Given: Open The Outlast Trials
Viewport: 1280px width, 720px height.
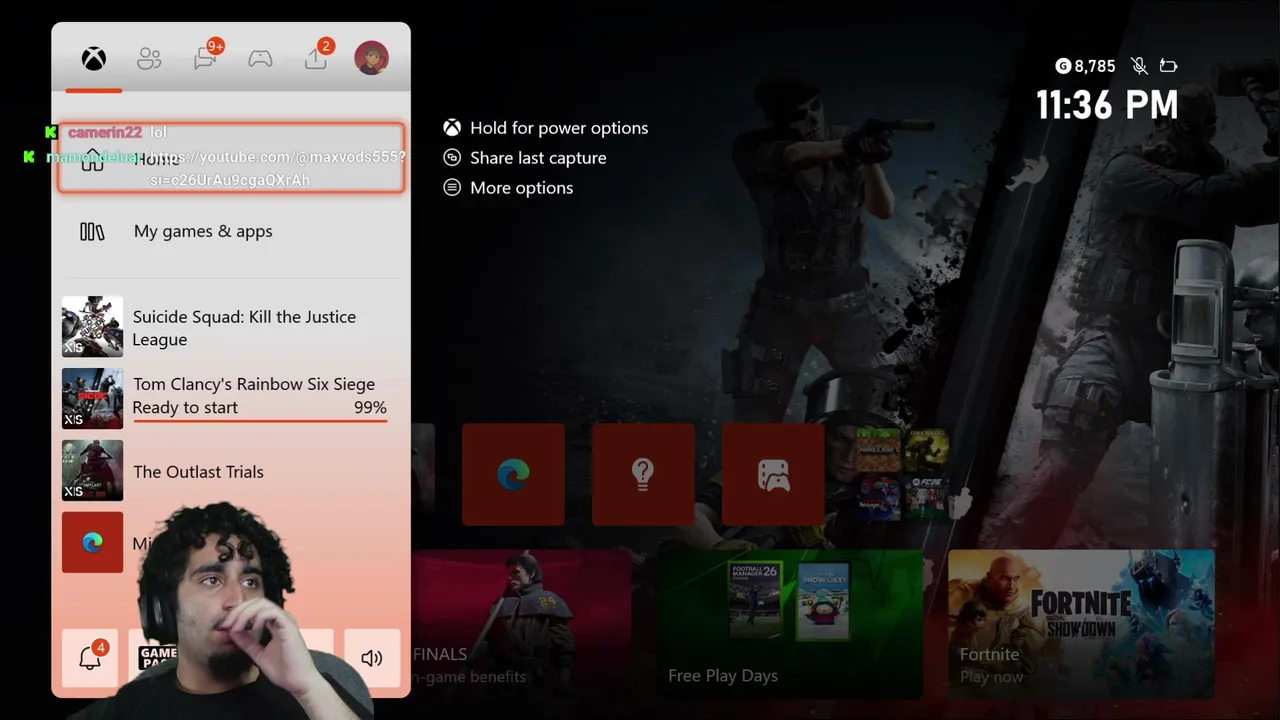Looking at the screenshot, I should (x=231, y=471).
